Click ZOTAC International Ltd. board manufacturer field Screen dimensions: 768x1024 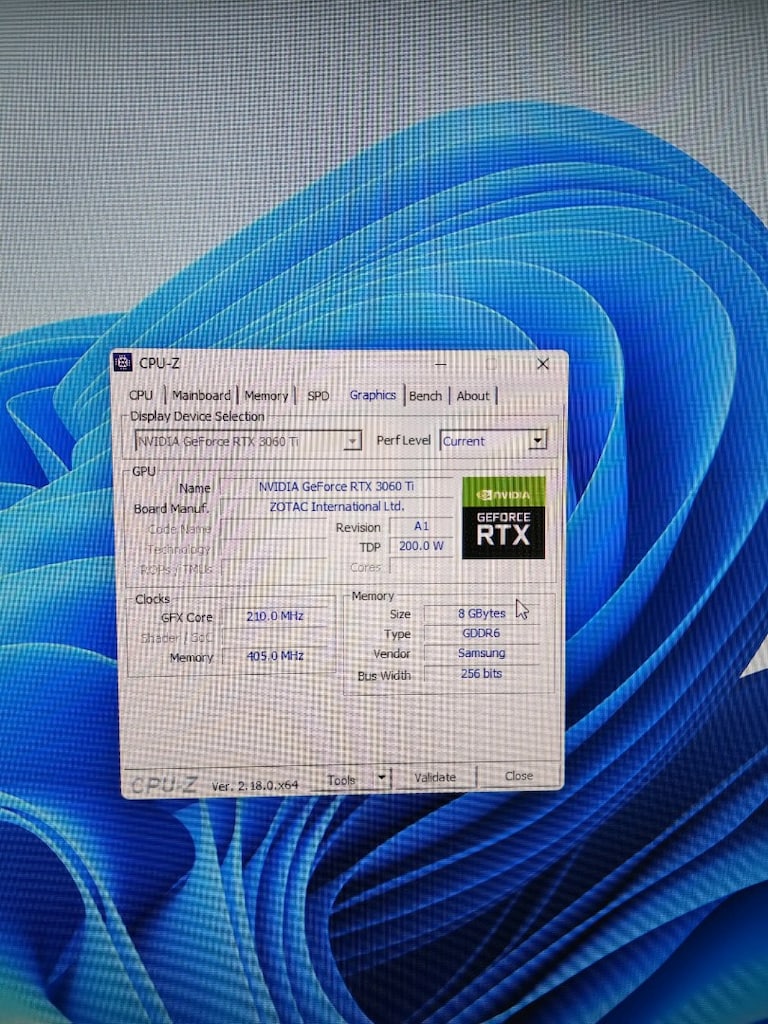click(x=336, y=506)
